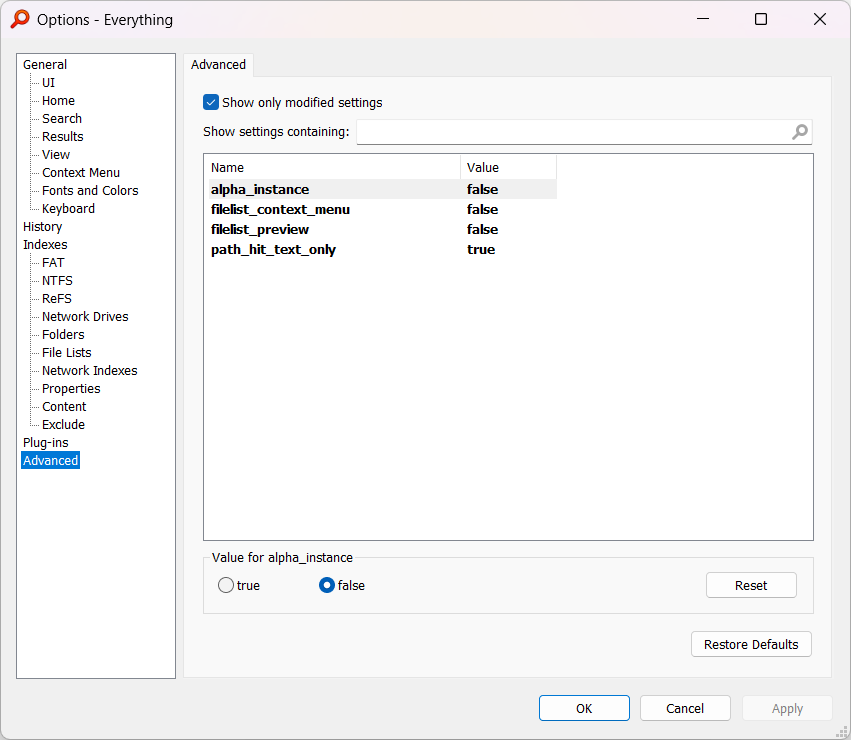Open the FAT index options
This screenshot has width=851, height=740.
click(53, 263)
